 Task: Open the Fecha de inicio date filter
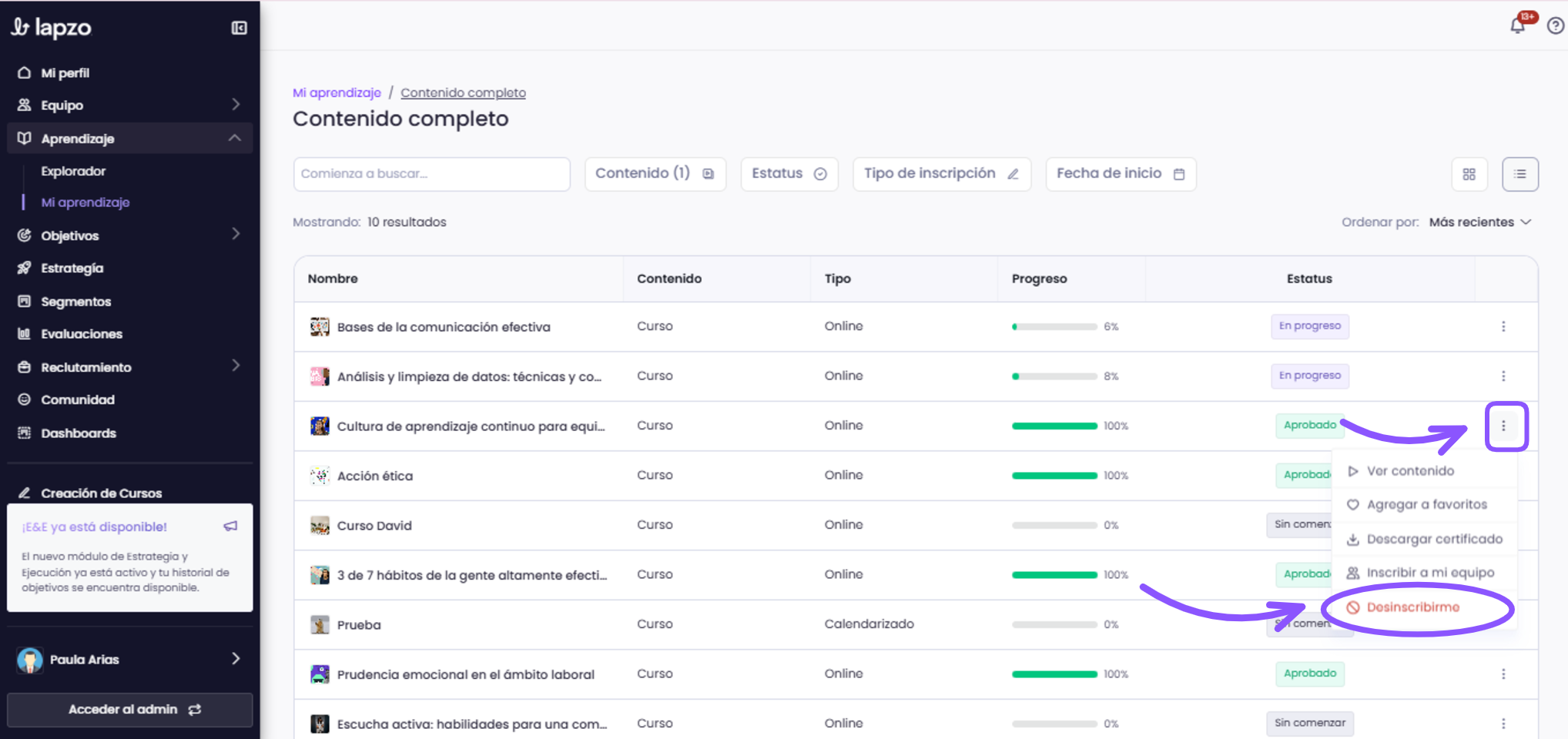pyautogui.click(x=1121, y=174)
